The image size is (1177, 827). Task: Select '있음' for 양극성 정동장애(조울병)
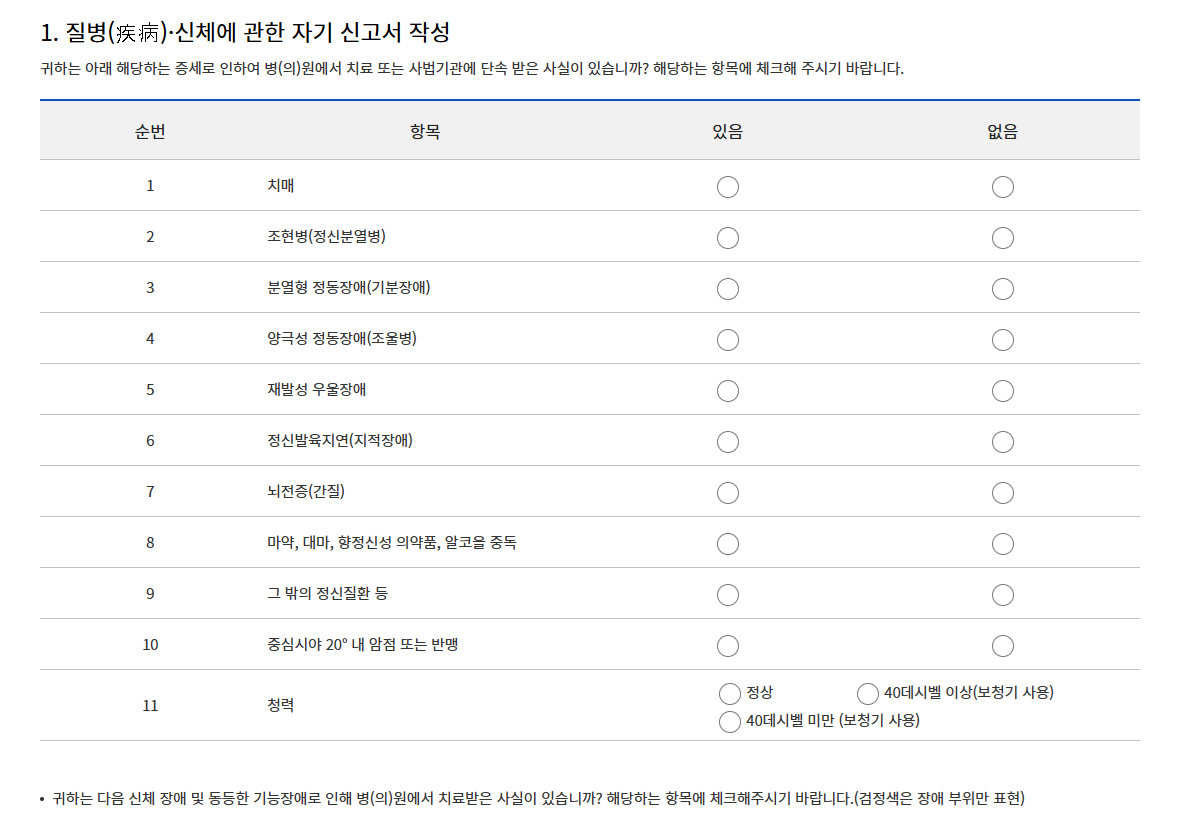[728, 339]
